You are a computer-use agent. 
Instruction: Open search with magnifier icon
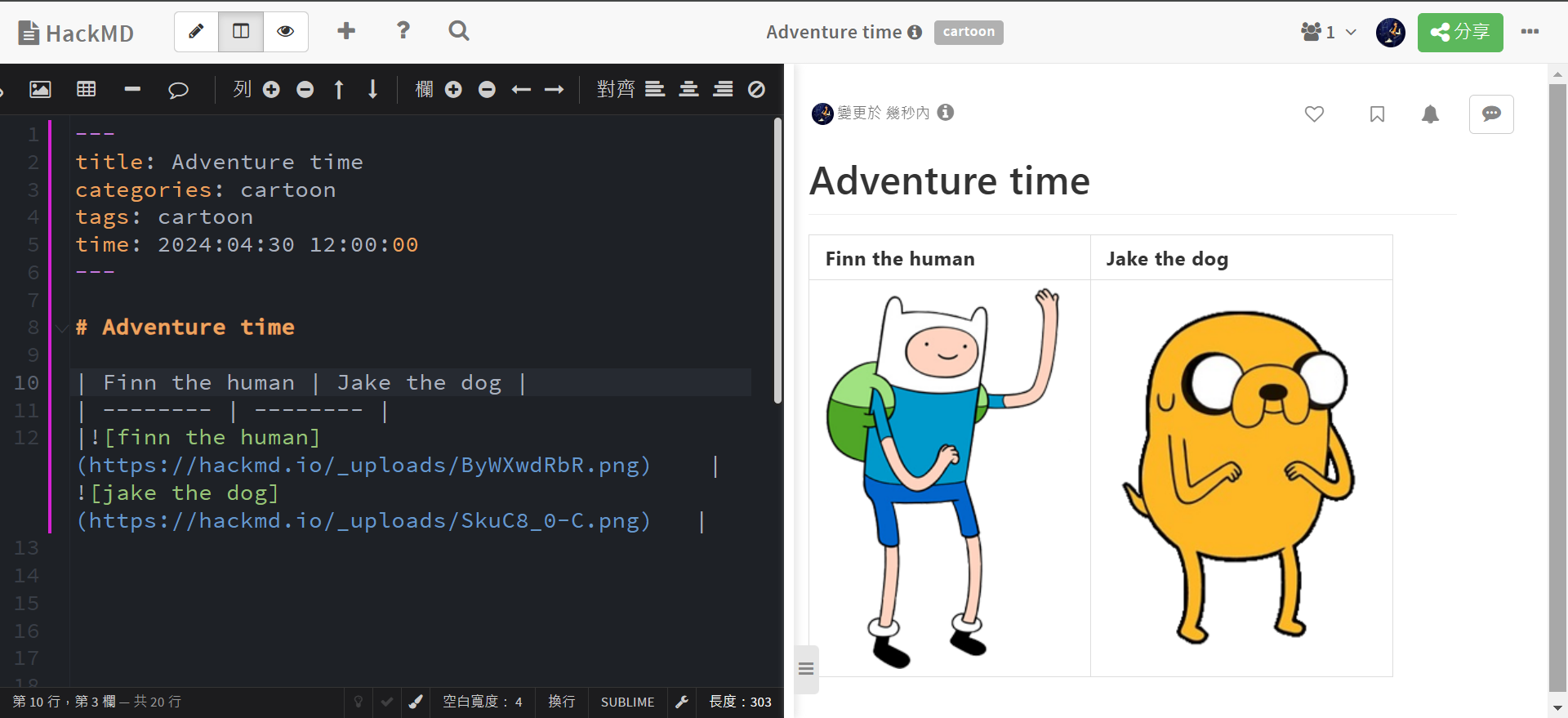(459, 31)
